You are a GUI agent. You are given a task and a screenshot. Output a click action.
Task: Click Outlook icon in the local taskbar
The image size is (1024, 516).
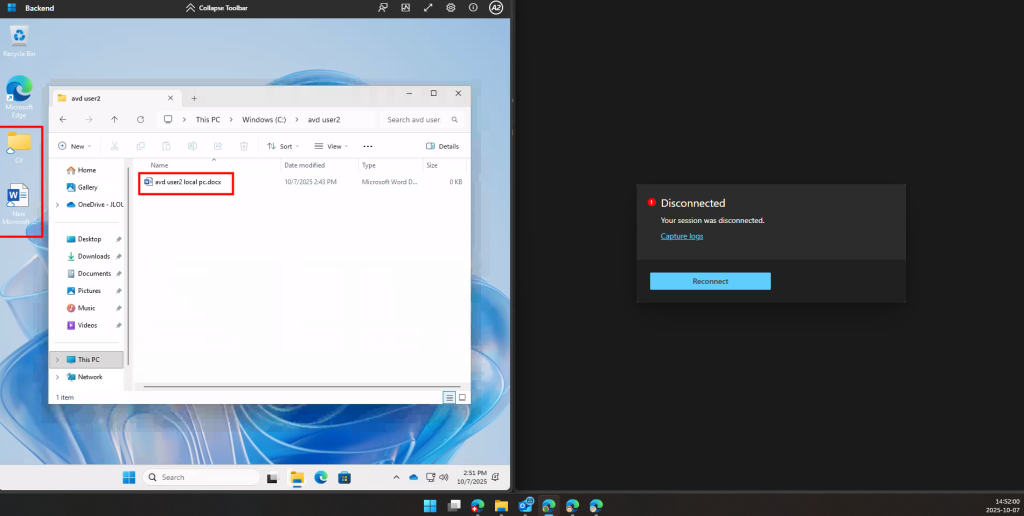point(525,505)
